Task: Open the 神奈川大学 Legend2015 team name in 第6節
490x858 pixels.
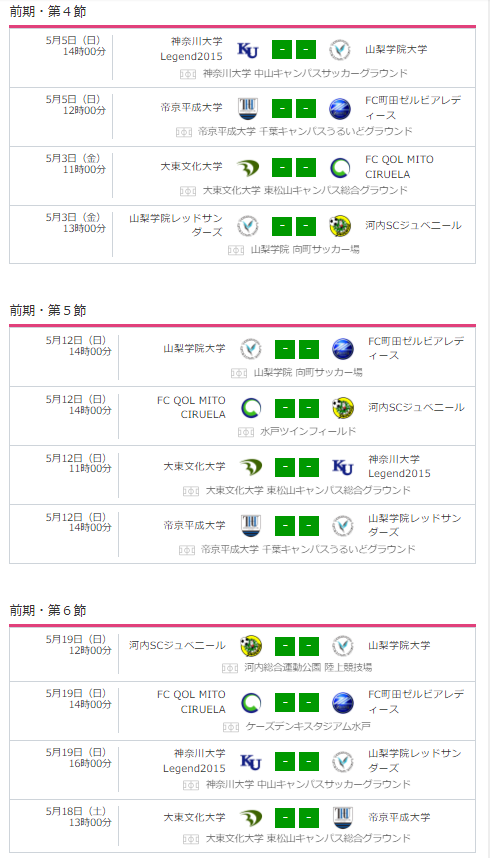Action: tap(194, 761)
